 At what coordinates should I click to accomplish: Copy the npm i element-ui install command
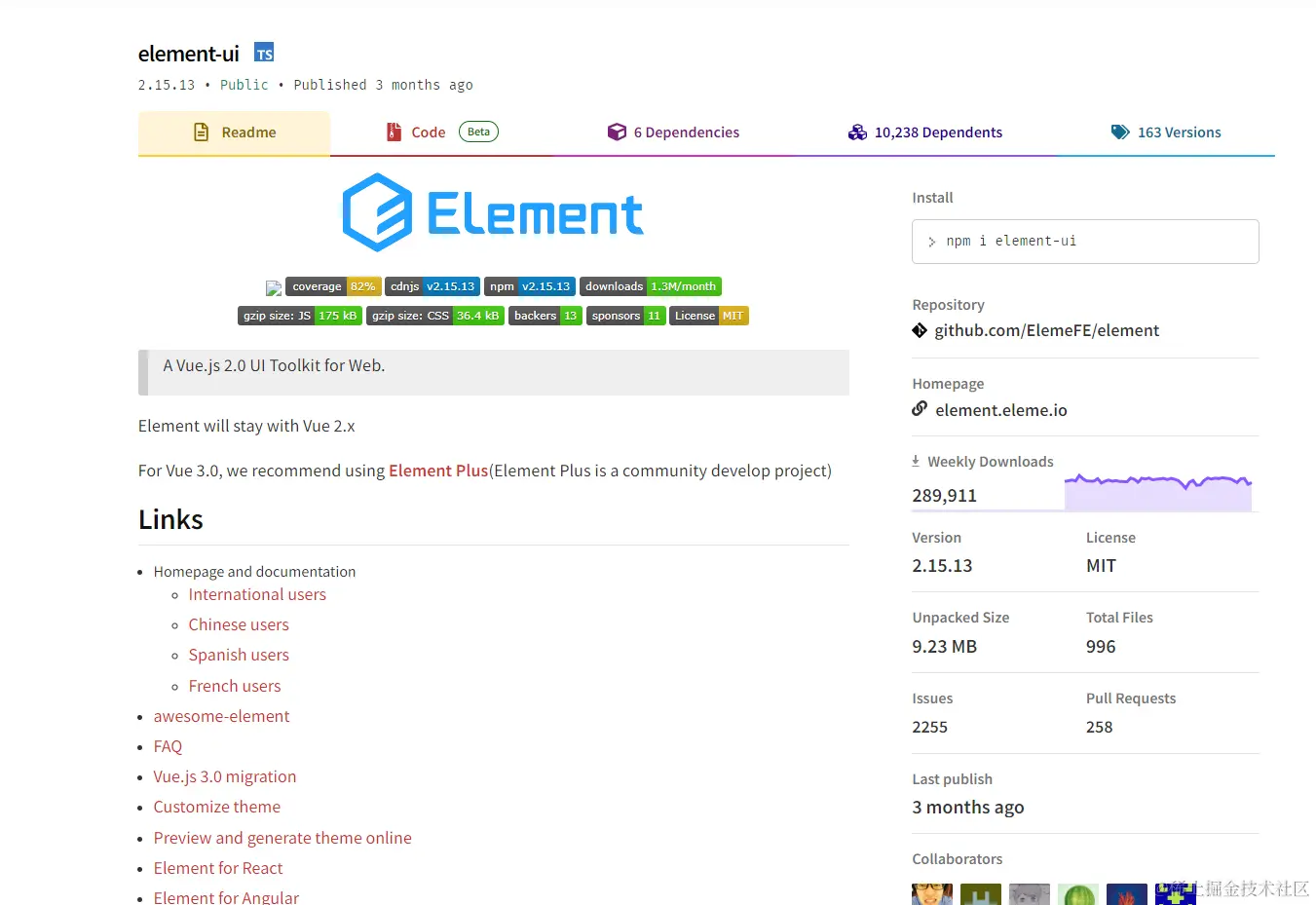pyautogui.click(x=1085, y=242)
